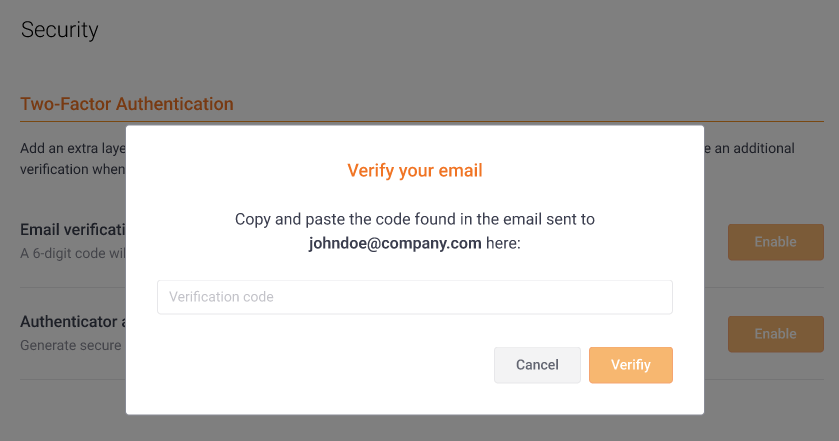Screen dimensions: 839x441
Task: Click the Security page heading
Action: 60,30
